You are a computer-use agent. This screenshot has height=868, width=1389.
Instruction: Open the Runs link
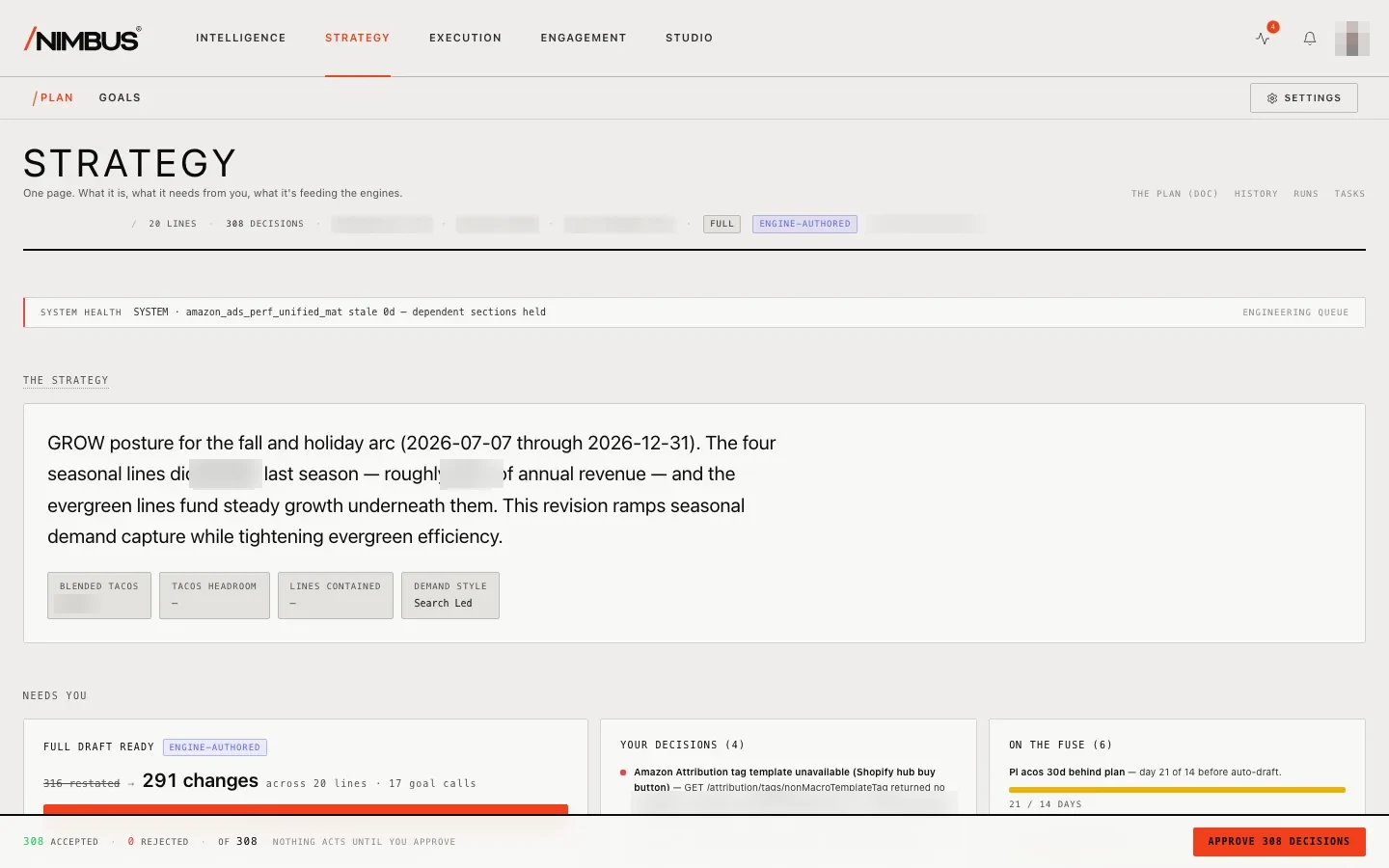1306,194
